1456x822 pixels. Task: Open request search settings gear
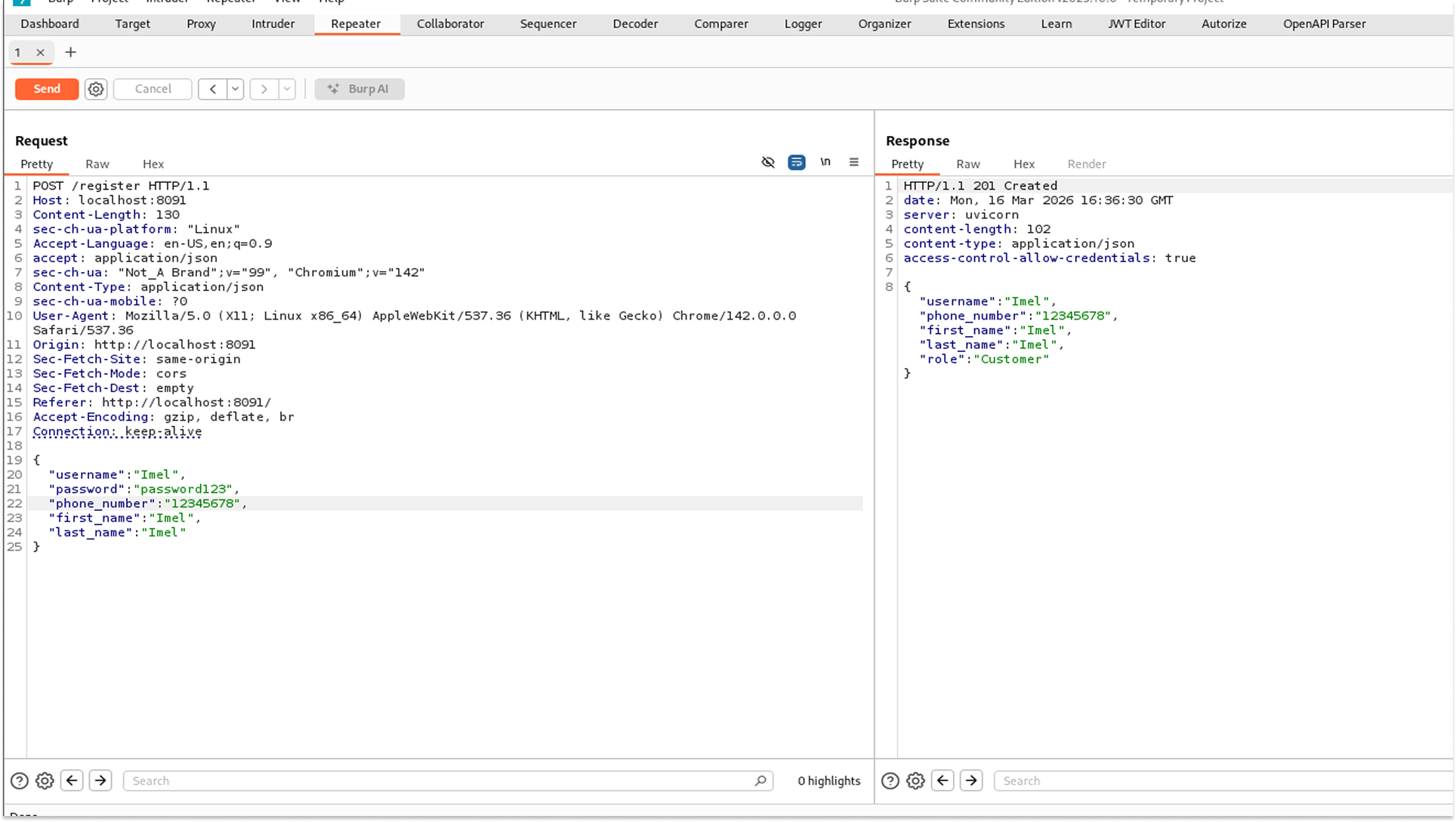(45, 780)
